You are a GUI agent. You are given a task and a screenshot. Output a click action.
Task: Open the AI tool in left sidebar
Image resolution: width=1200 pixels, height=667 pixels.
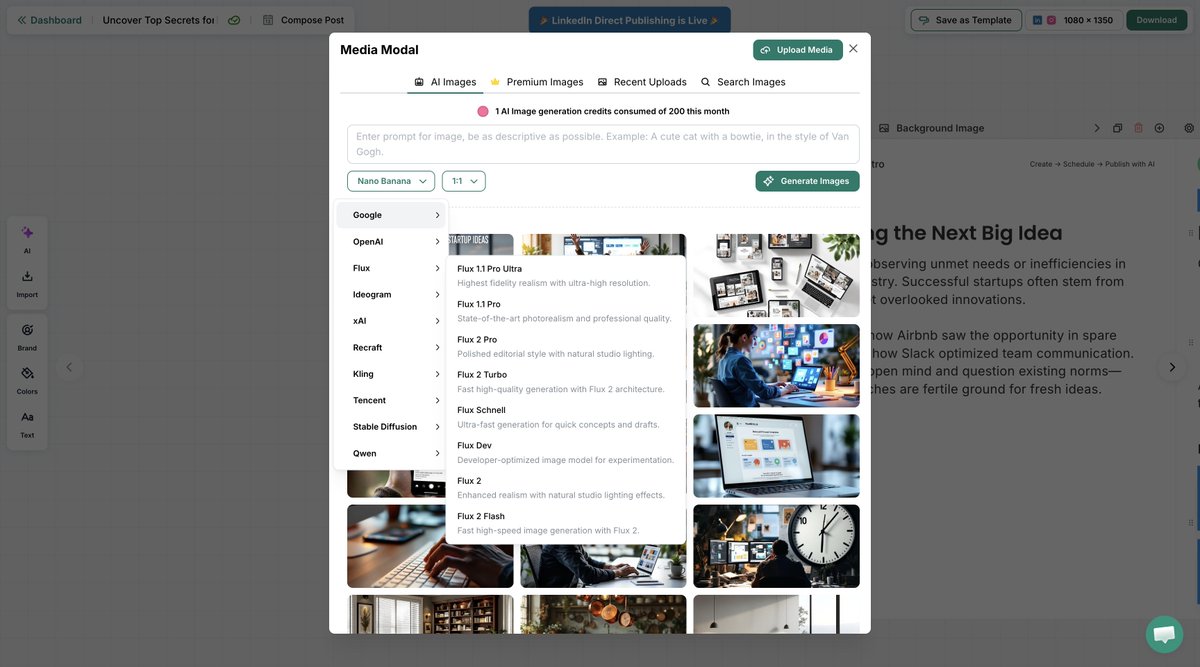[27, 239]
